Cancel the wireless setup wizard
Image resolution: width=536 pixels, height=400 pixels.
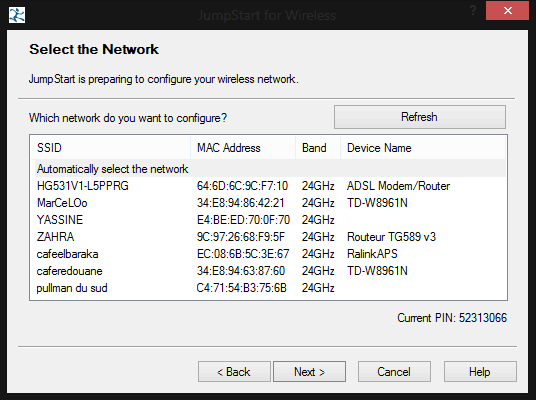click(394, 371)
